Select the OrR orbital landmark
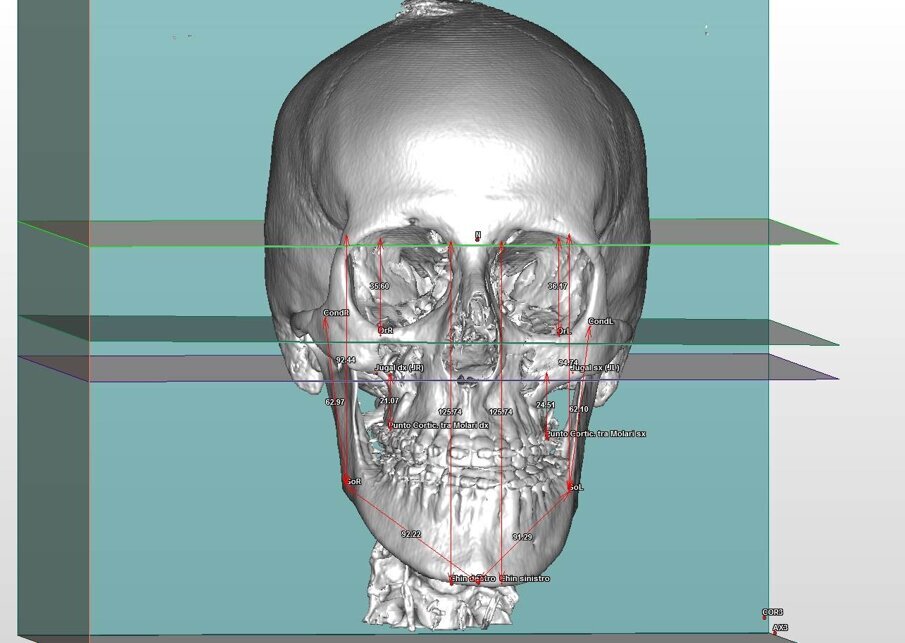905x643 pixels. pyautogui.click(x=384, y=329)
